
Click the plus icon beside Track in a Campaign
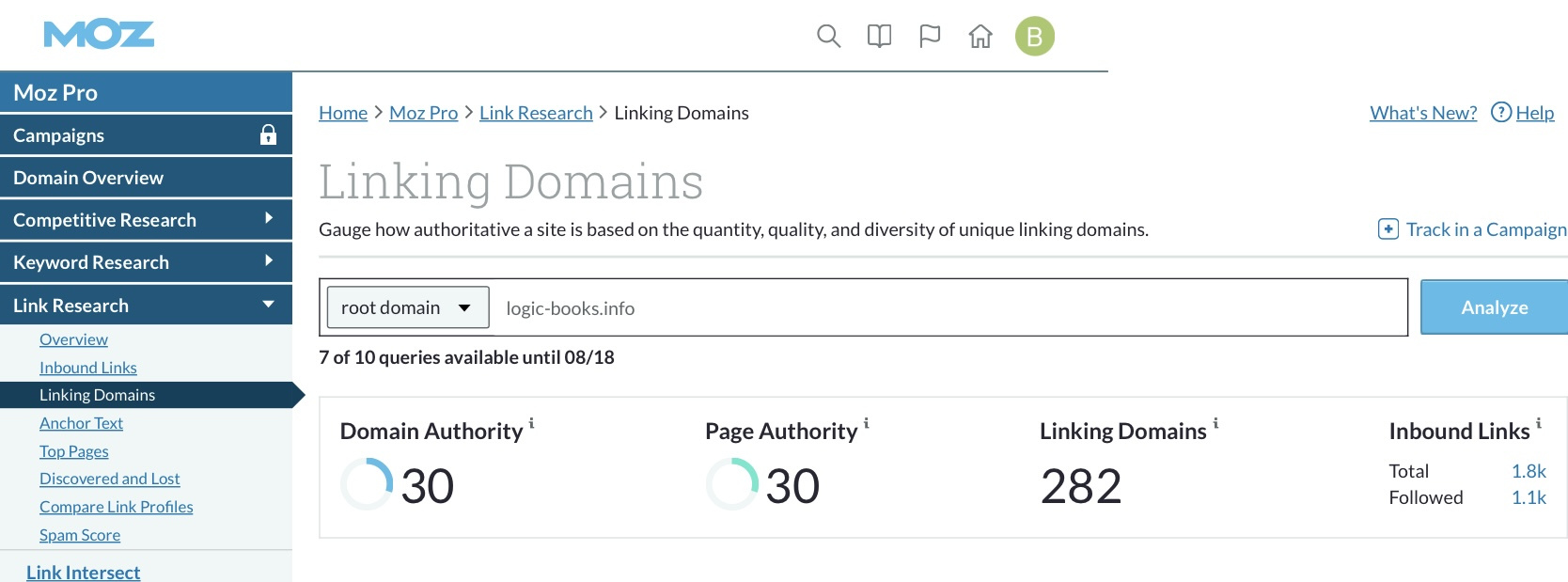coord(1388,228)
